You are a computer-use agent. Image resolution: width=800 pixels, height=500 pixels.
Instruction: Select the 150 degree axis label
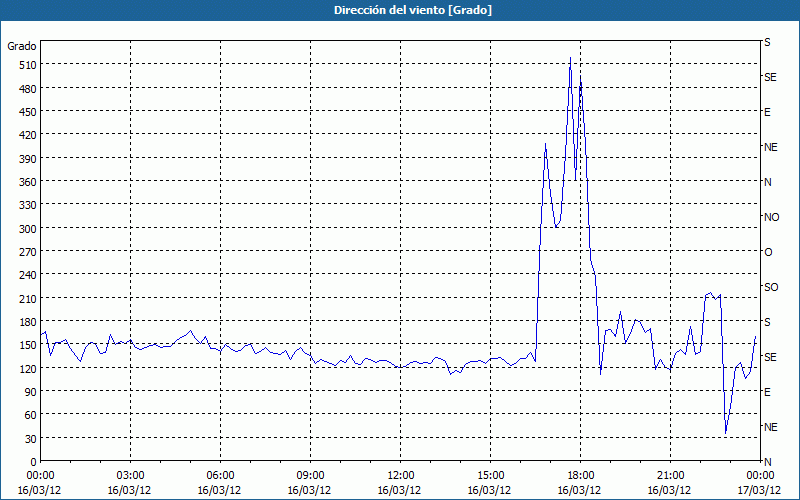point(28,345)
